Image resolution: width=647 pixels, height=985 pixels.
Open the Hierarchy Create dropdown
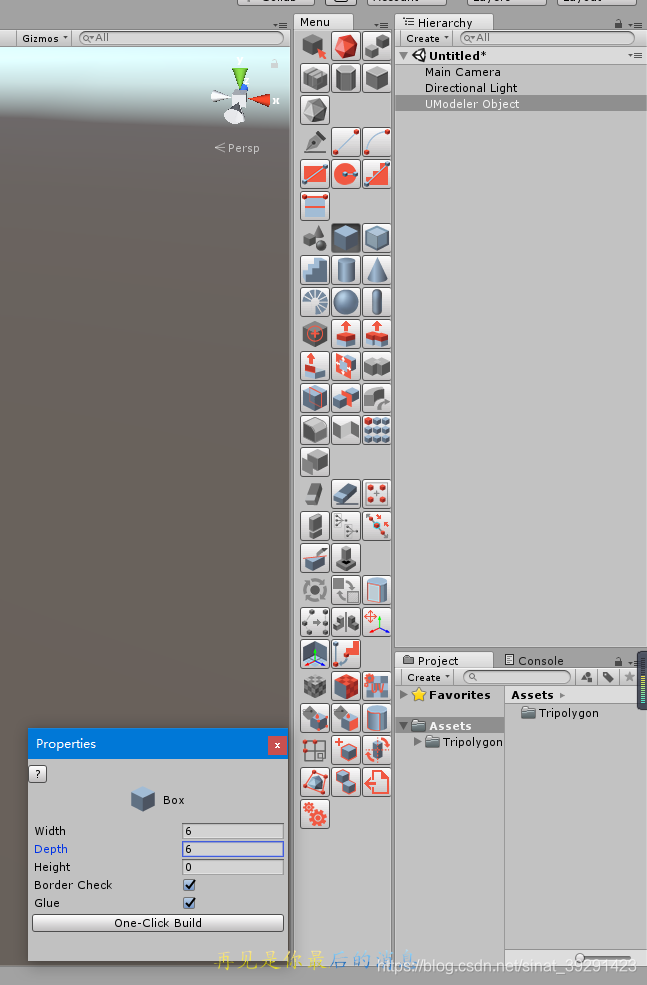pos(427,38)
